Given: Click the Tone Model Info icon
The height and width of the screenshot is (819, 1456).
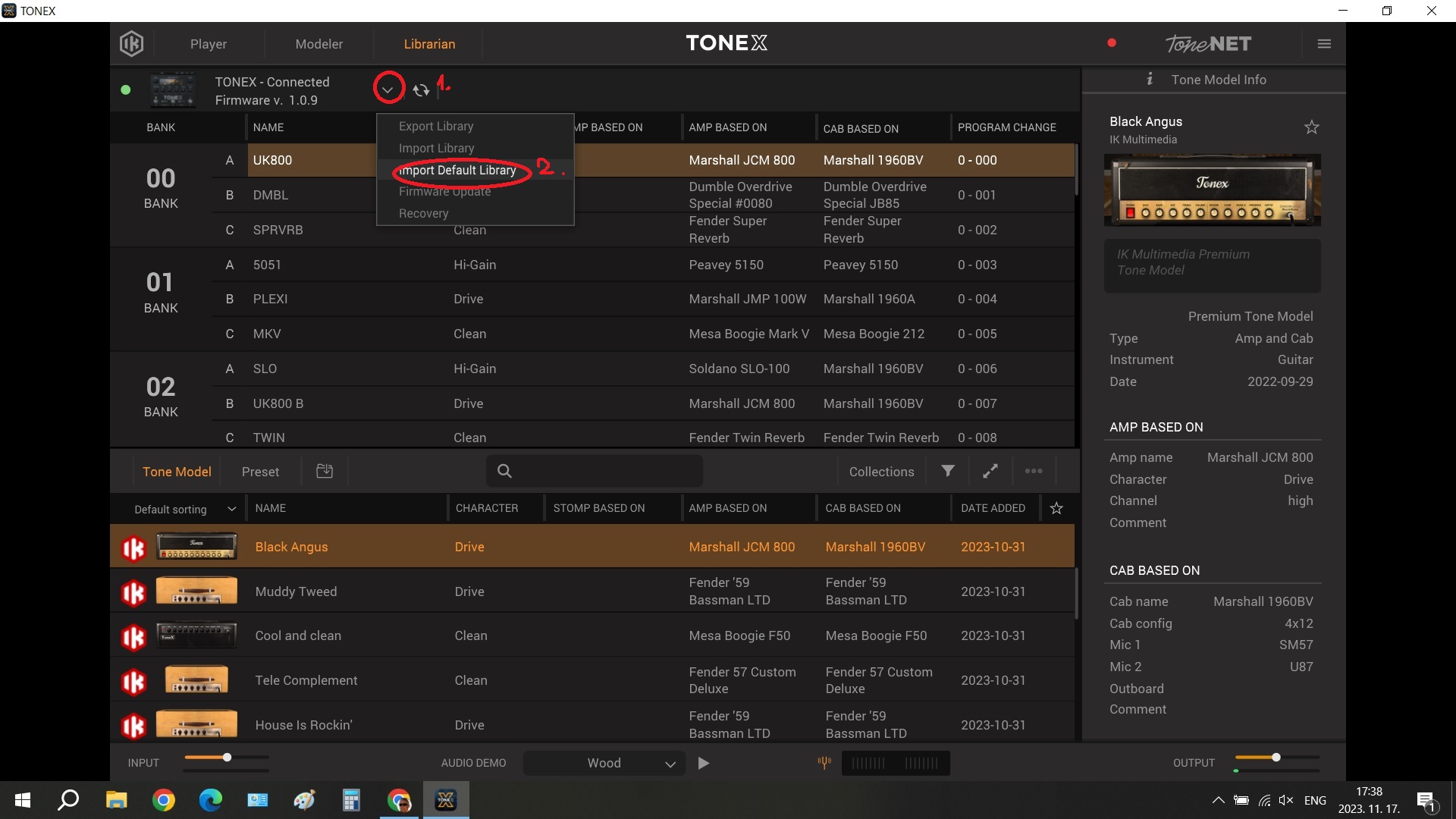Looking at the screenshot, I should pos(1150,79).
